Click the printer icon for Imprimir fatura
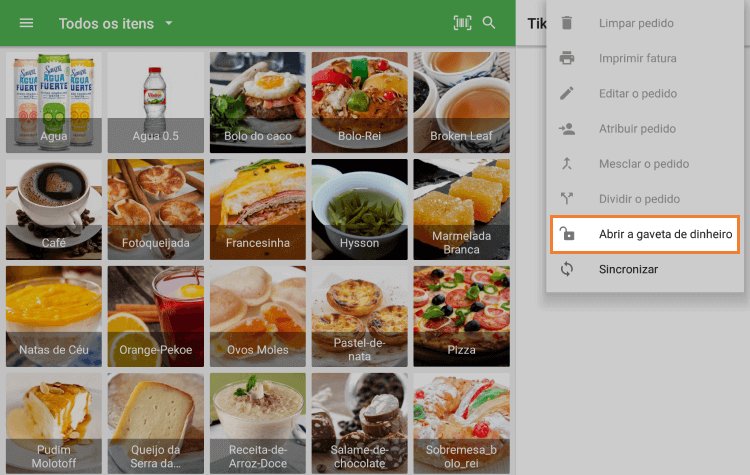Image resolution: width=750 pixels, height=475 pixels. pos(567,58)
